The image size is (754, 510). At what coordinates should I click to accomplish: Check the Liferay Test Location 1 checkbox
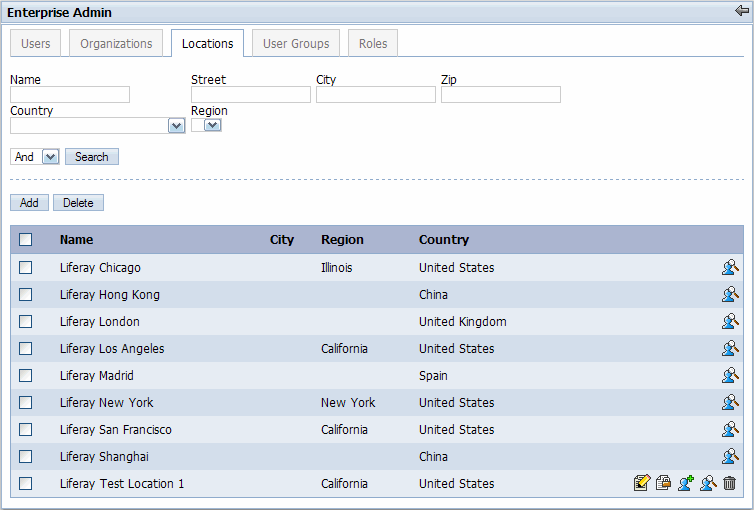point(25,483)
